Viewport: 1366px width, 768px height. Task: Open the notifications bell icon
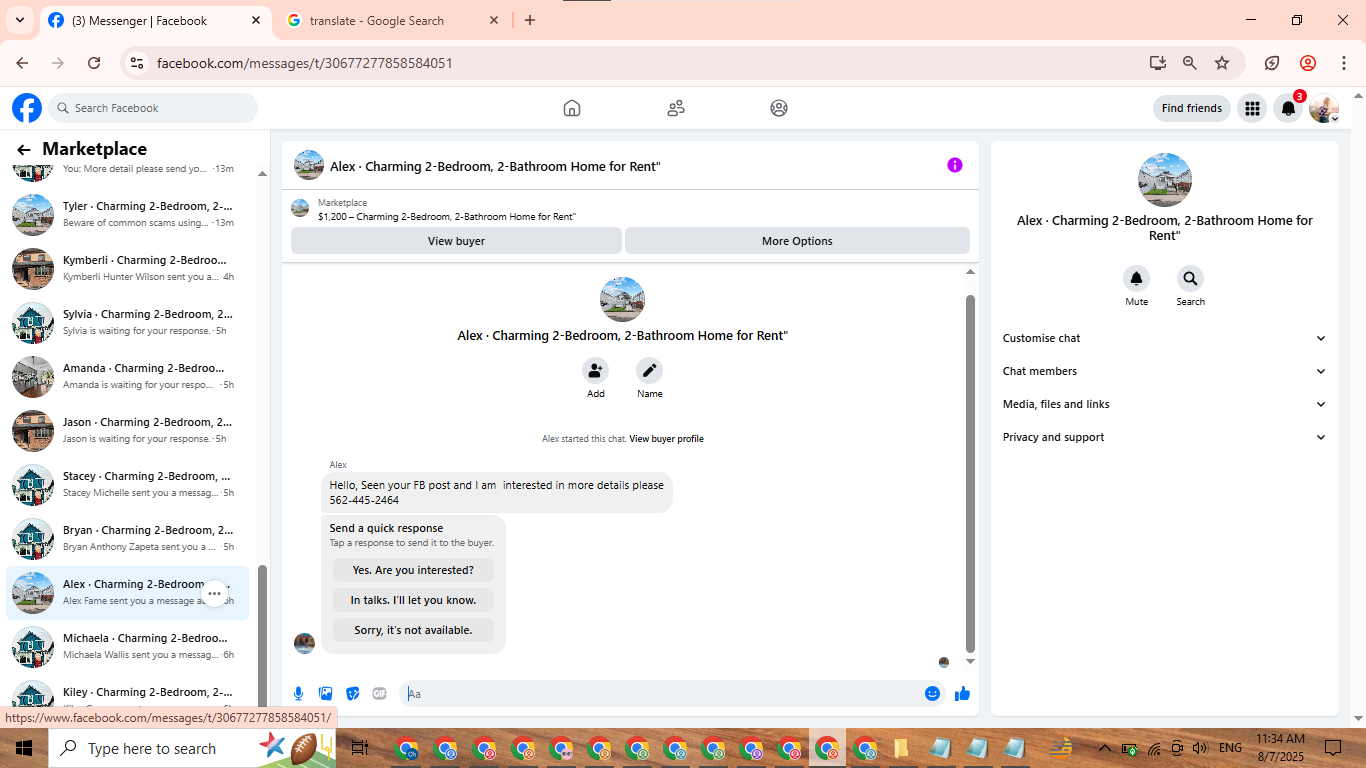1288,108
